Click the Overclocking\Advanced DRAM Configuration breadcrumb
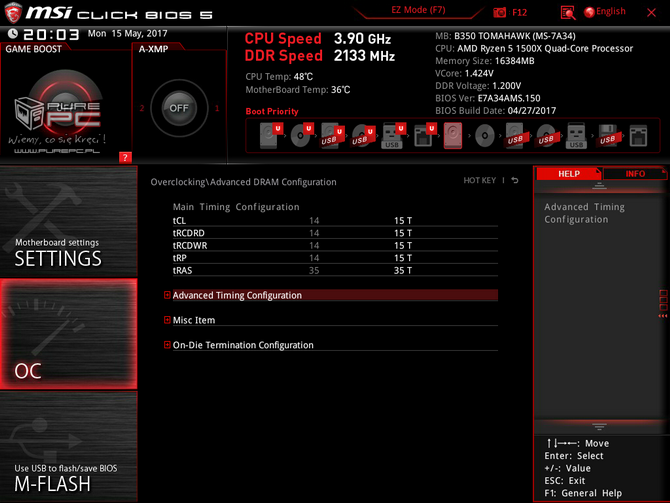The image size is (670, 503). [x=243, y=182]
